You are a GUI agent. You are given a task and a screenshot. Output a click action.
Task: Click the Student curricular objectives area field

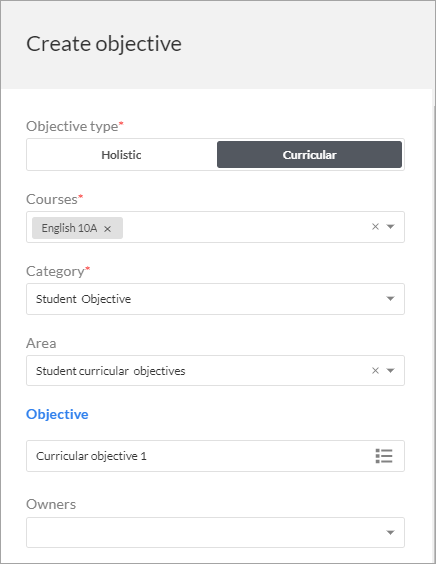pos(215,370)
